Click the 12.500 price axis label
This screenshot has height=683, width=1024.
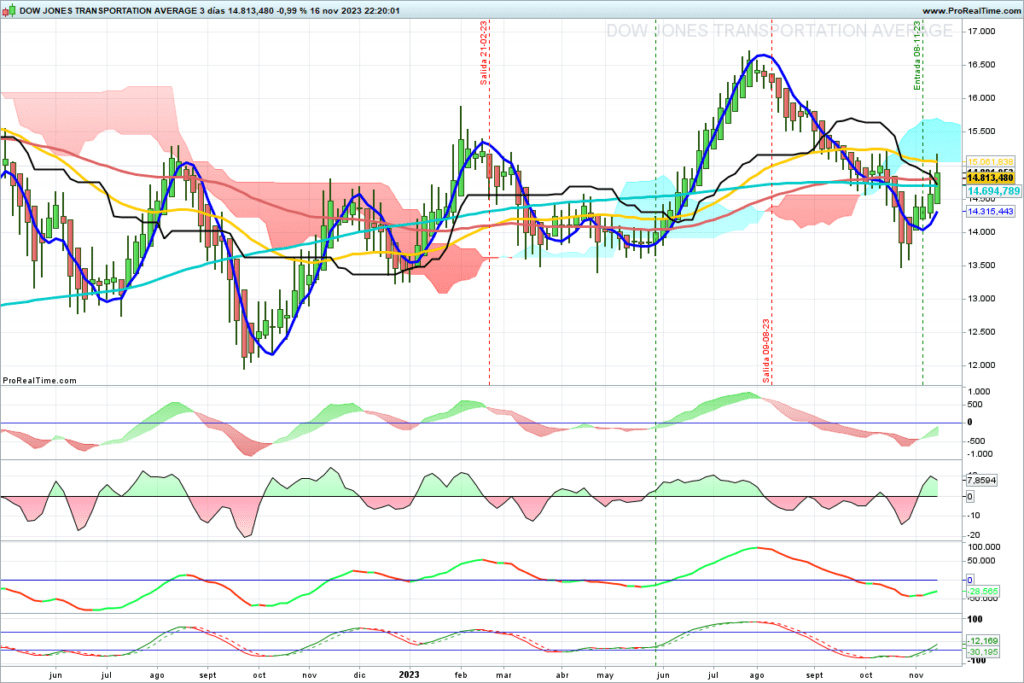coord(982,332)
